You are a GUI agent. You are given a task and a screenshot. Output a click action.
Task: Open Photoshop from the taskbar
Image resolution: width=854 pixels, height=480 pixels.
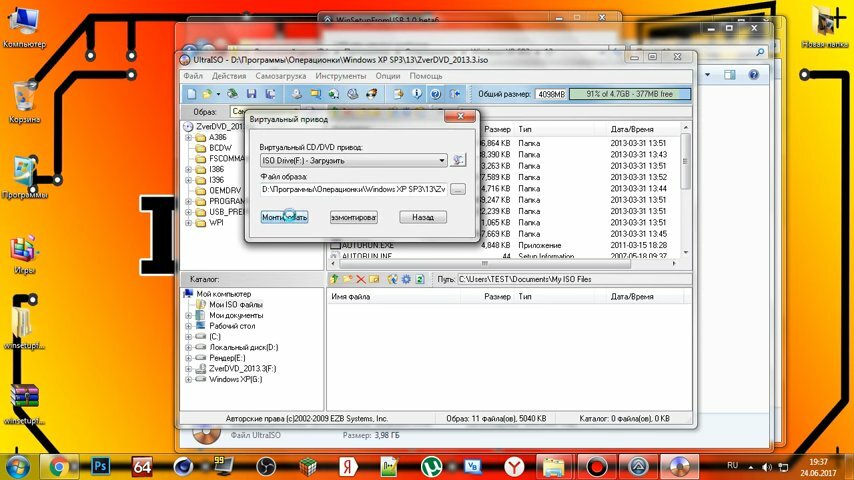100,466
